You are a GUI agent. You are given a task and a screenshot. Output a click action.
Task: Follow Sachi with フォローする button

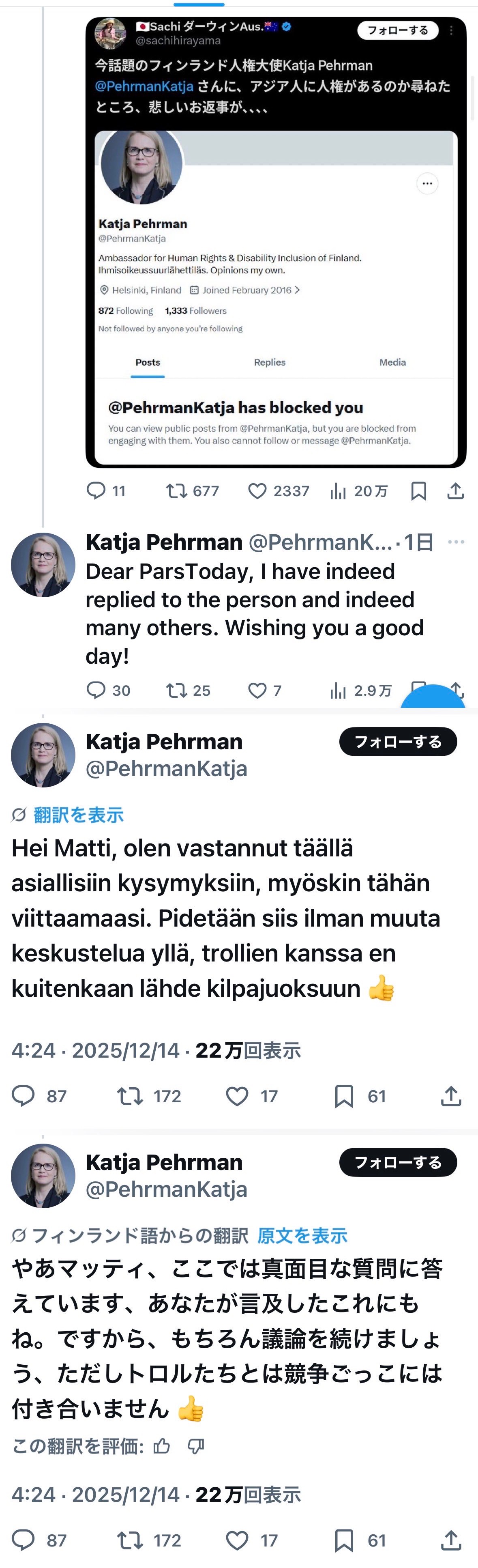(398, 30)
